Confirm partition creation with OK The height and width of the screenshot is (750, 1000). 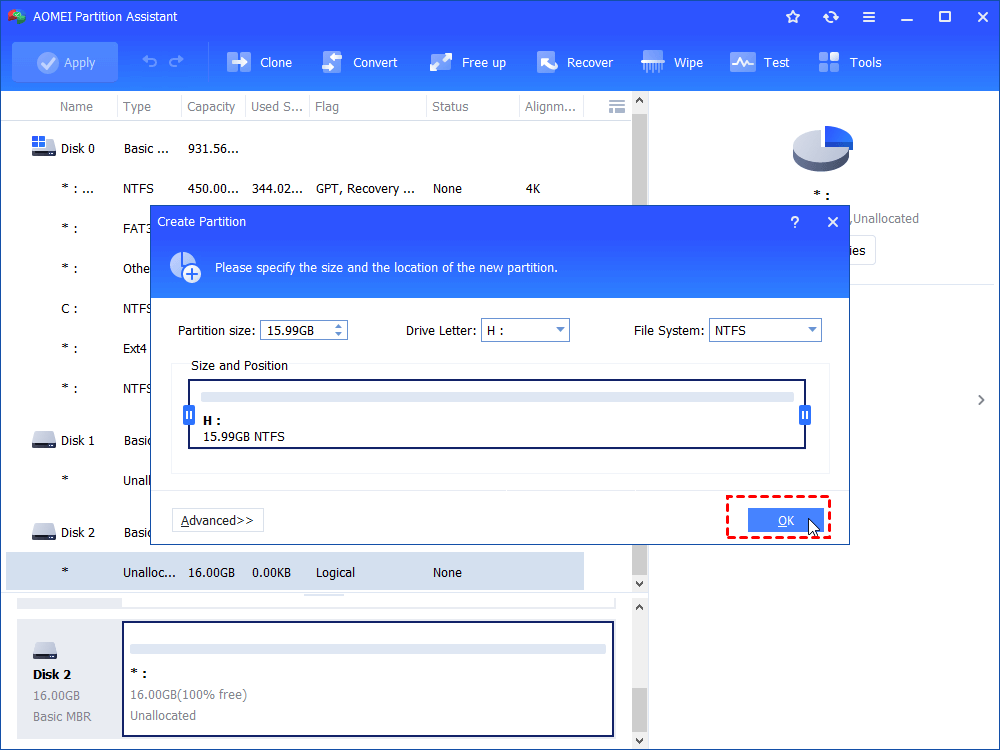pyautogui.click(x=786, y=520)
